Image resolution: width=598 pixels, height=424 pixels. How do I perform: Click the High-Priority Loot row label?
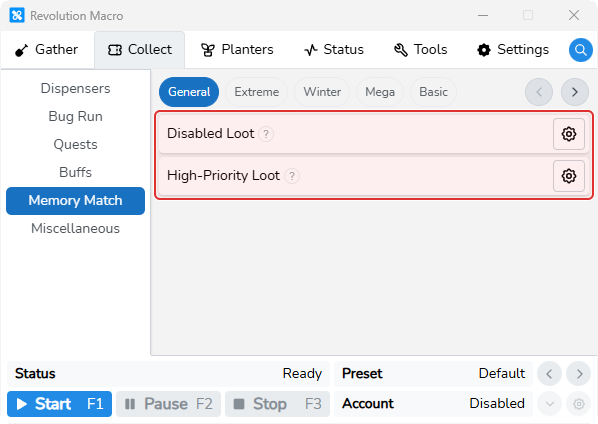[x=223, y=176]
